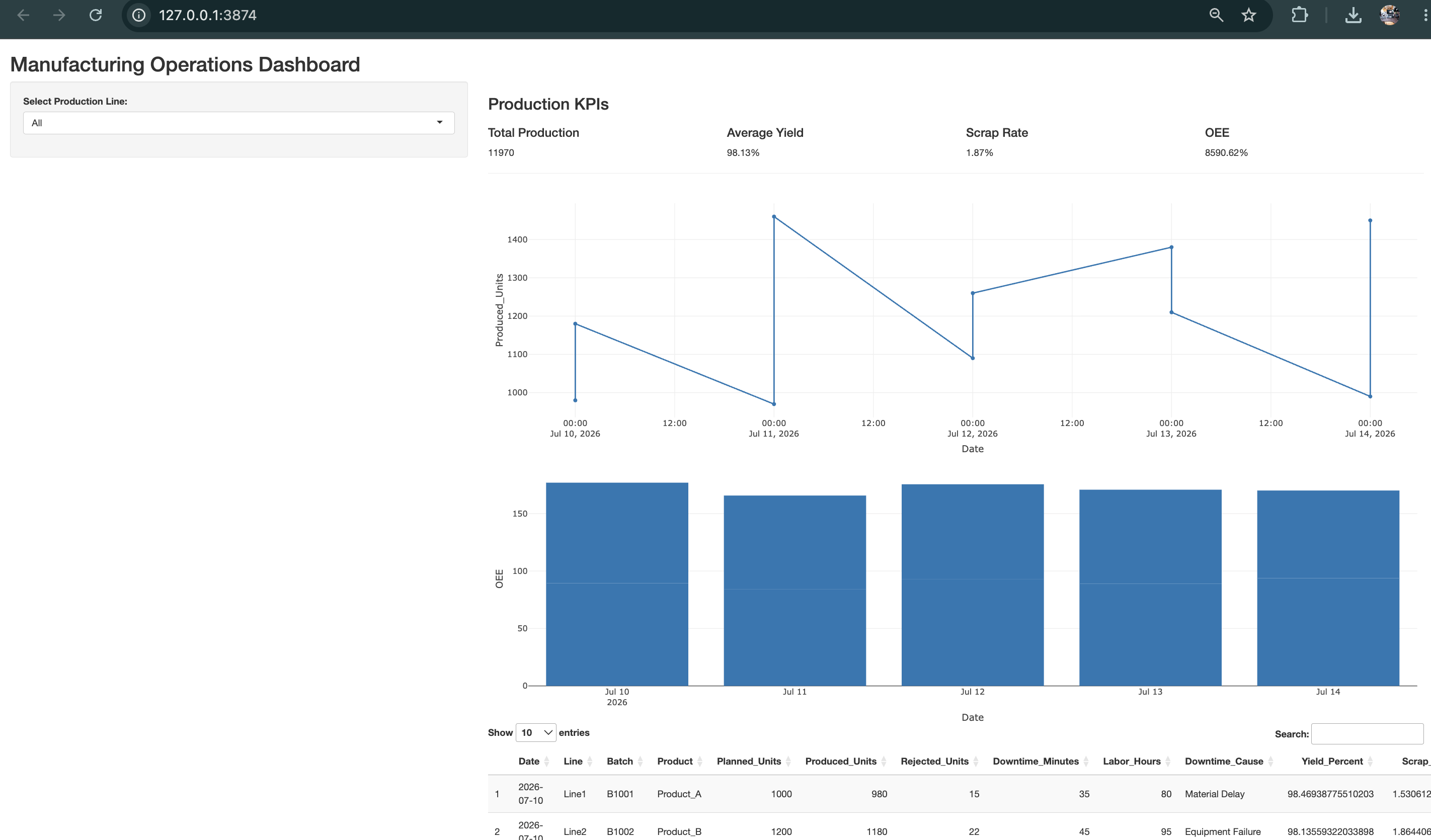Click the Product_B cell in row 2

coord(679,831)
